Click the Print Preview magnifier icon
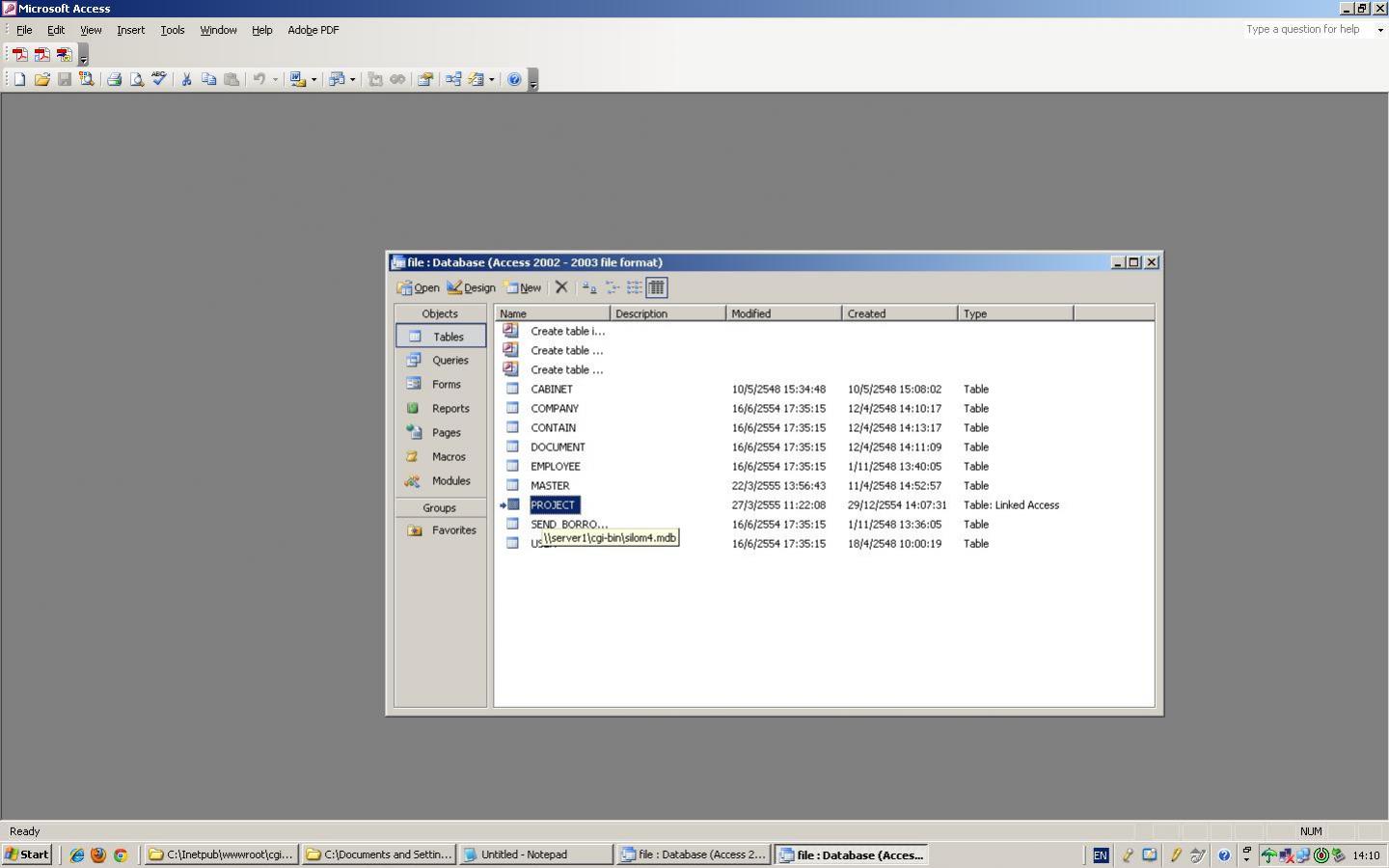The image size is (1389, 868). [x=136, y=80]
